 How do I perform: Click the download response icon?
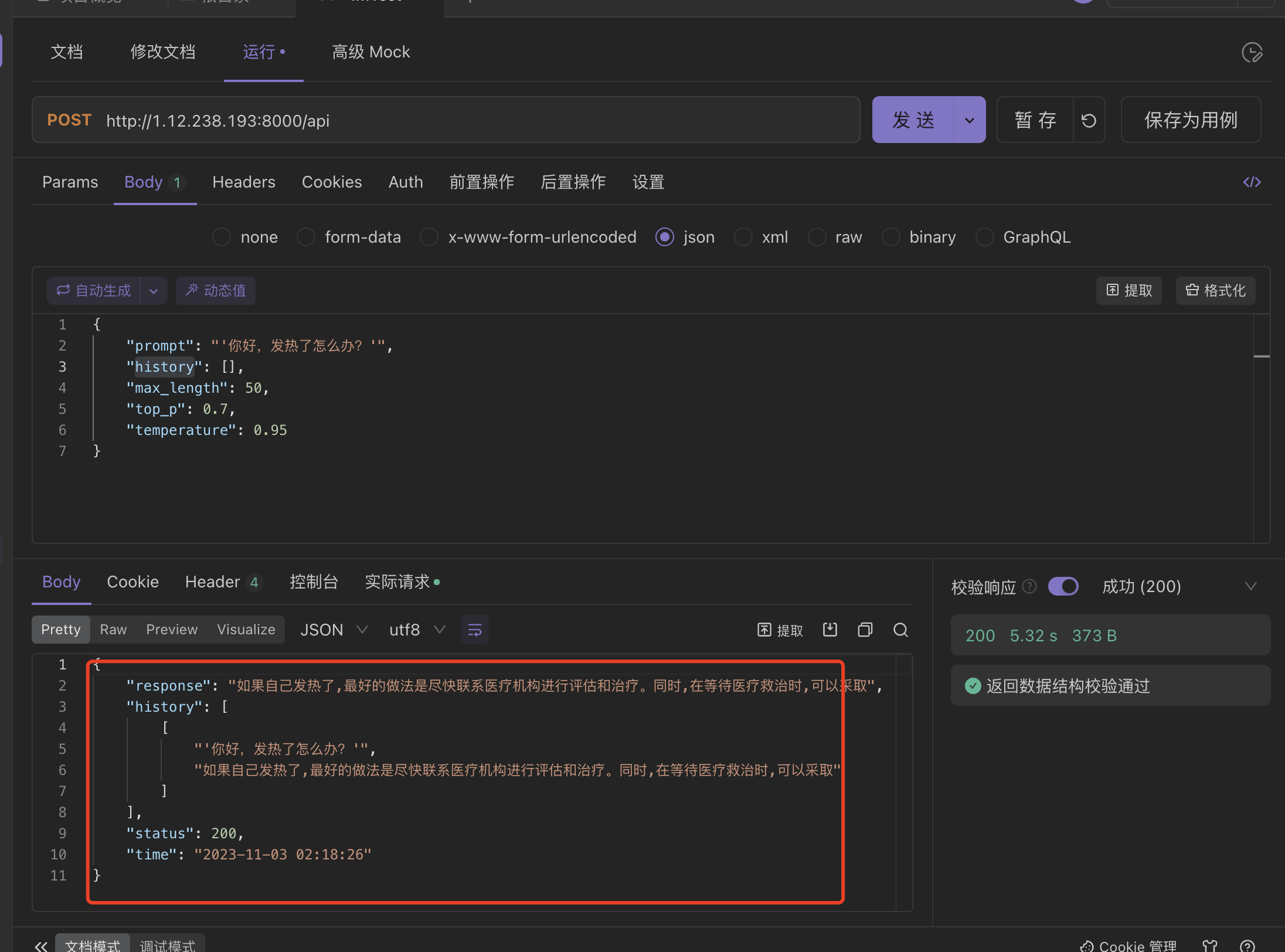(x=830, y=630)
